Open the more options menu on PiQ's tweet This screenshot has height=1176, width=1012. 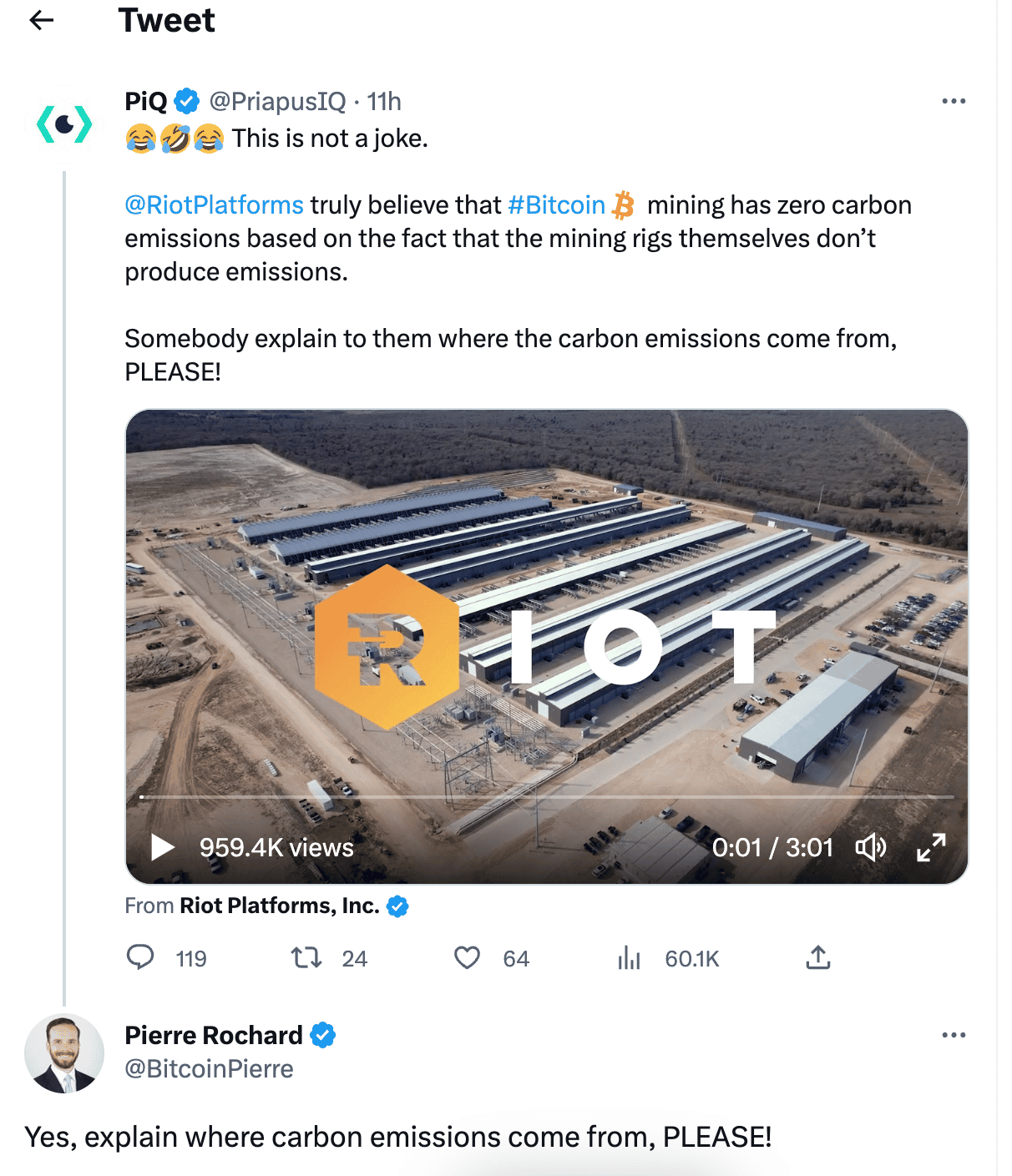click(x=952, y=100)
